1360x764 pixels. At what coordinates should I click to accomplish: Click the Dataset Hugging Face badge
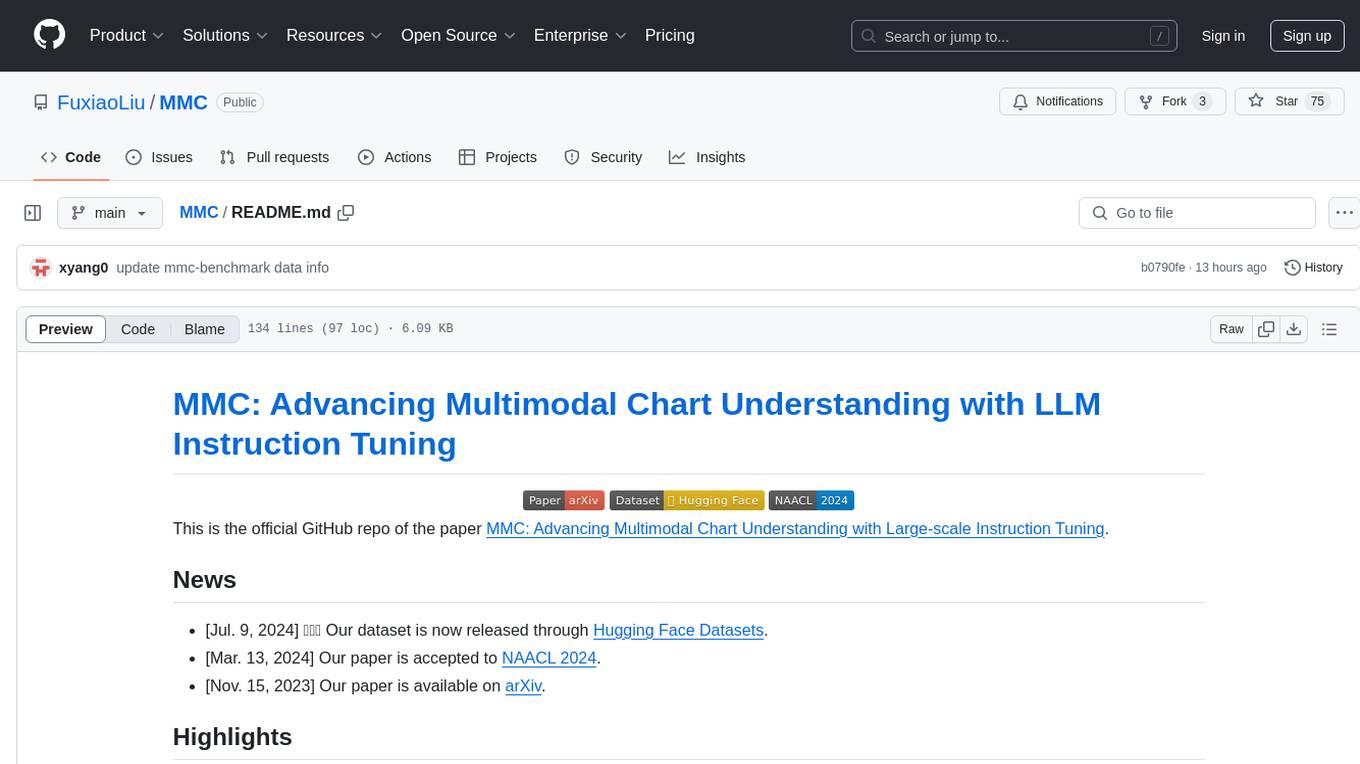[687, 500]
